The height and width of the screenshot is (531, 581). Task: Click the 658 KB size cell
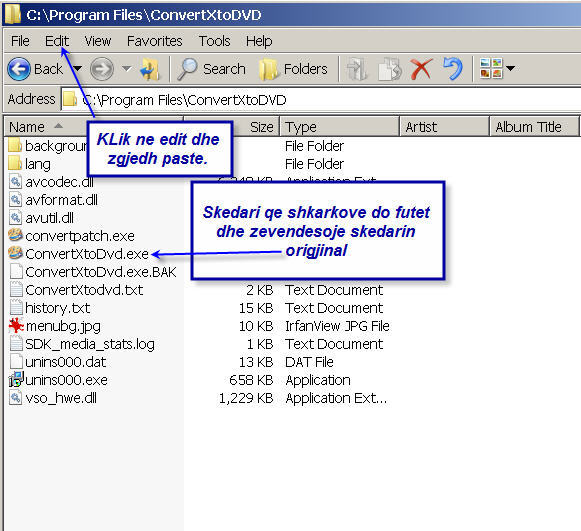(x=251, y=380)
